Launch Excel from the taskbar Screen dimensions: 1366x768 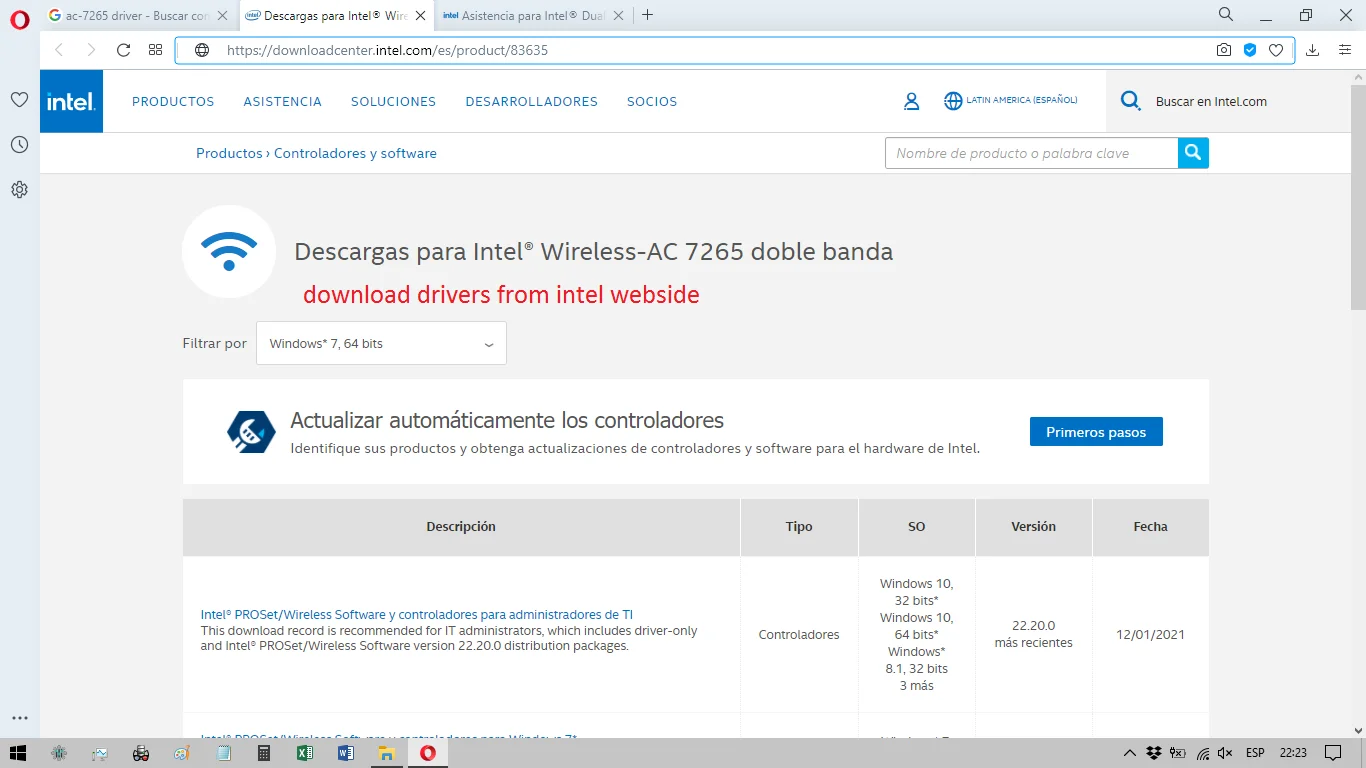click(305, 753)
